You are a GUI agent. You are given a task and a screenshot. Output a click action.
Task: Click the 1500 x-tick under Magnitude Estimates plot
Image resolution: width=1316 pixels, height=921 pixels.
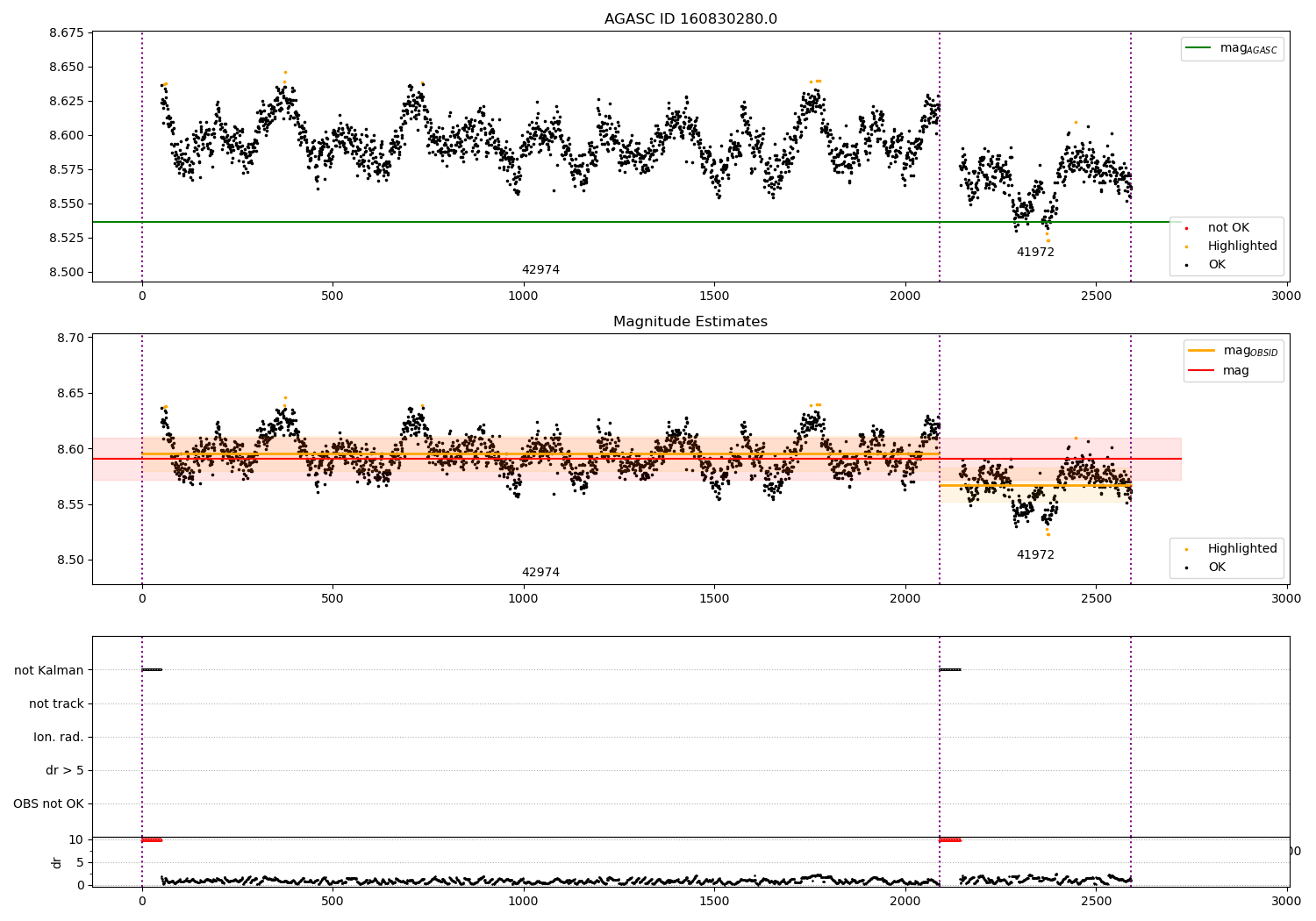coord(714,599)
